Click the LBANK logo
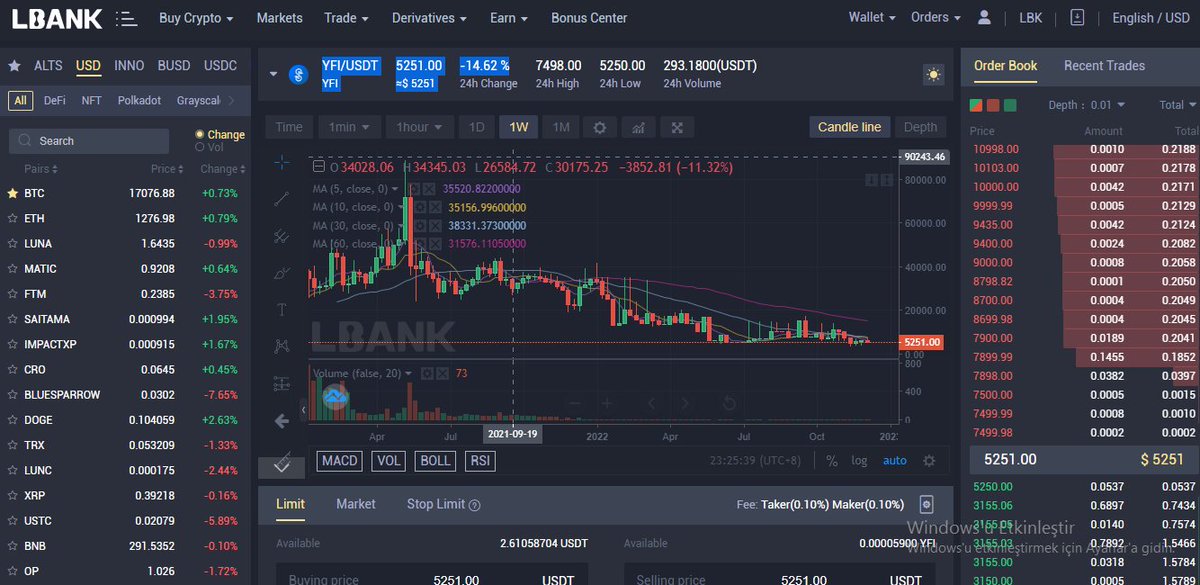This screenshot has width=1200, height=585. pyautogui.click(x=56, y=18)
